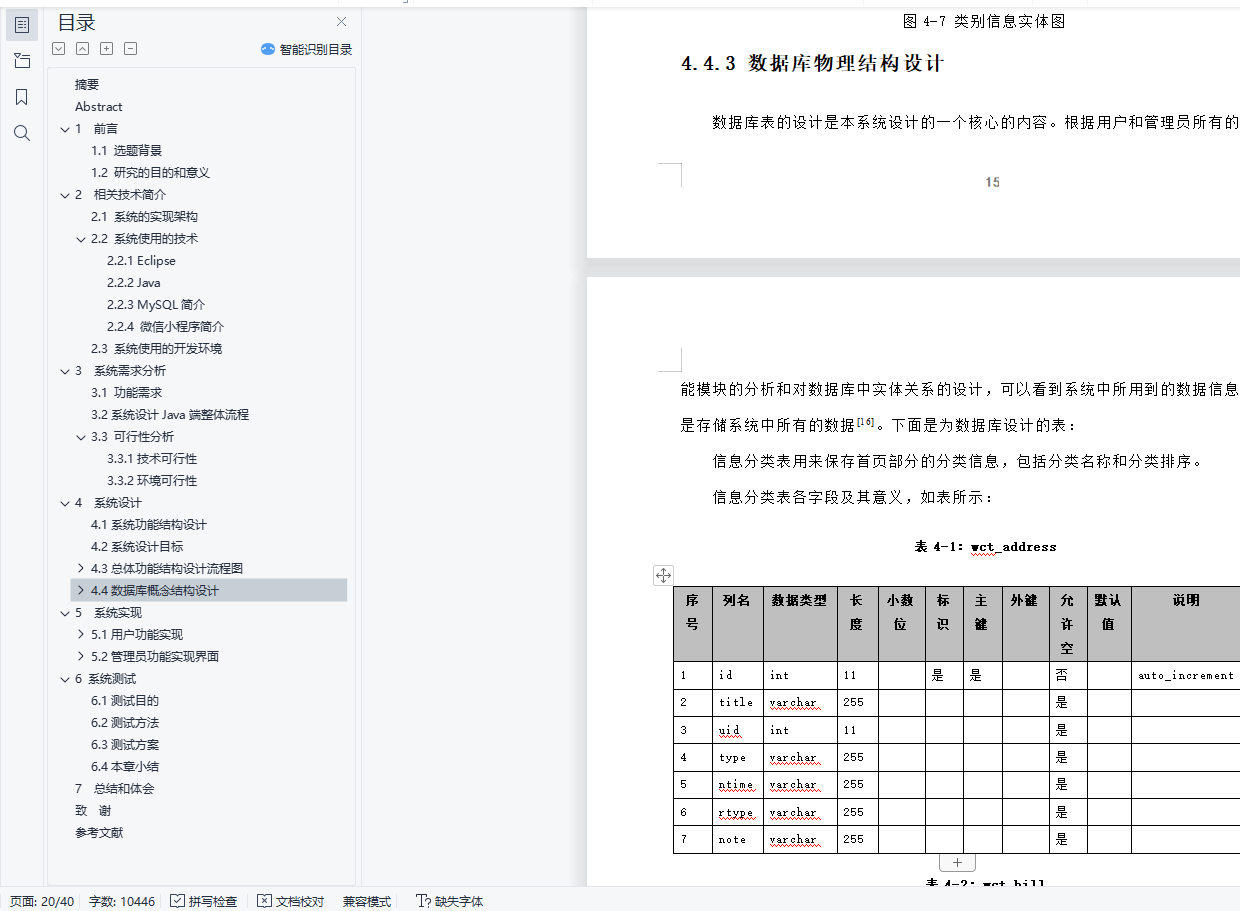Image resolution: width=1240 pixels, height=911 pixels.
Task: Go to 3.2 系统设计 Java 端整体流程
Action: pos(169,415)
